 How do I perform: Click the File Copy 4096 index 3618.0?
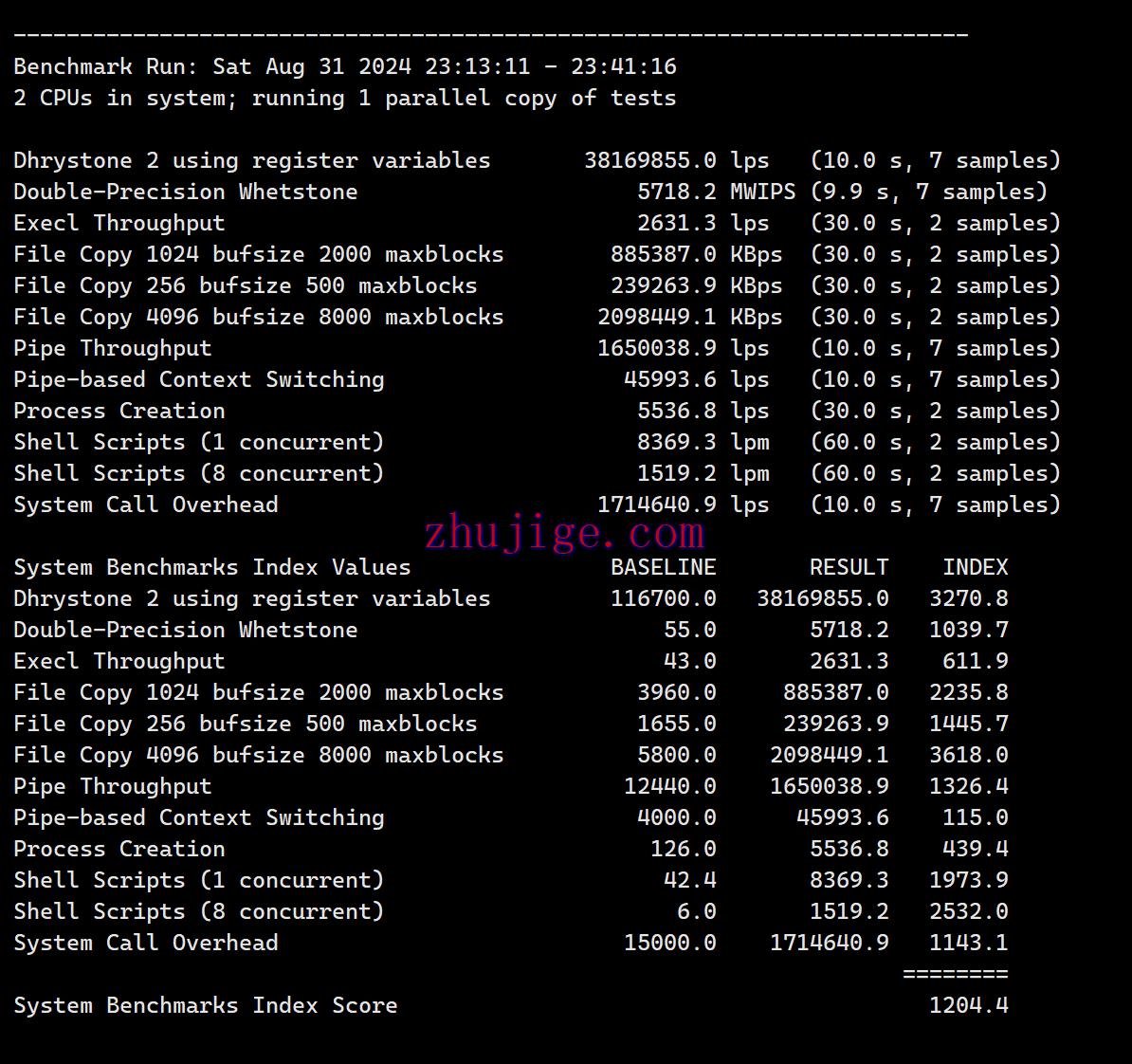968,755
